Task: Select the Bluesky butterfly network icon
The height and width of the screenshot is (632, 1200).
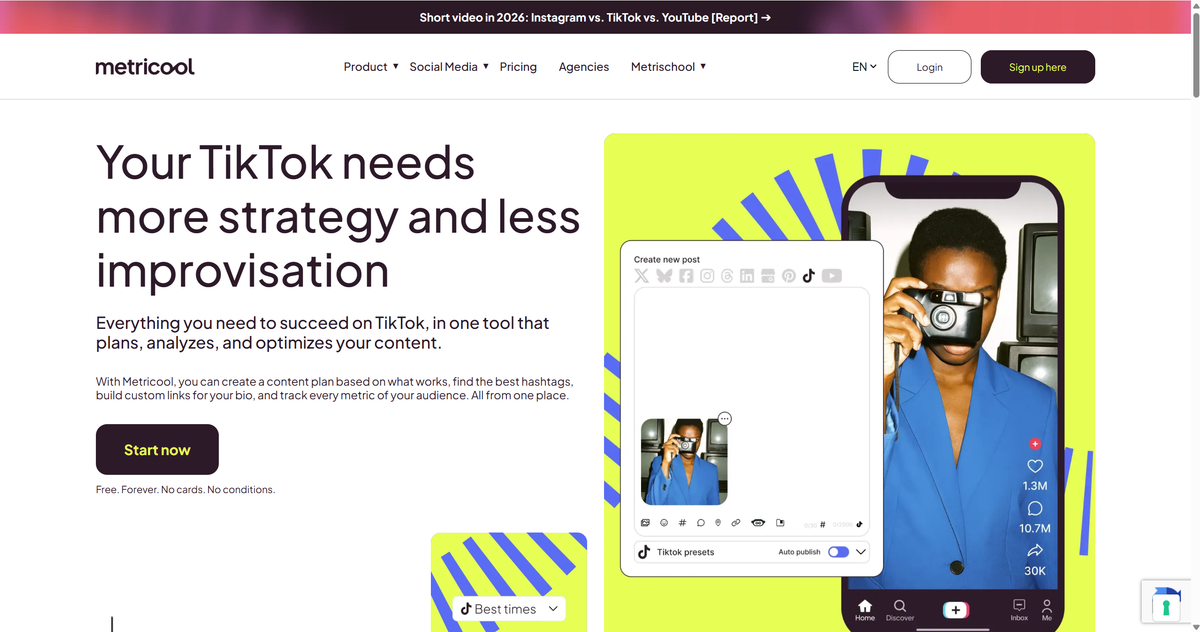Action: [x=664, y=276]
